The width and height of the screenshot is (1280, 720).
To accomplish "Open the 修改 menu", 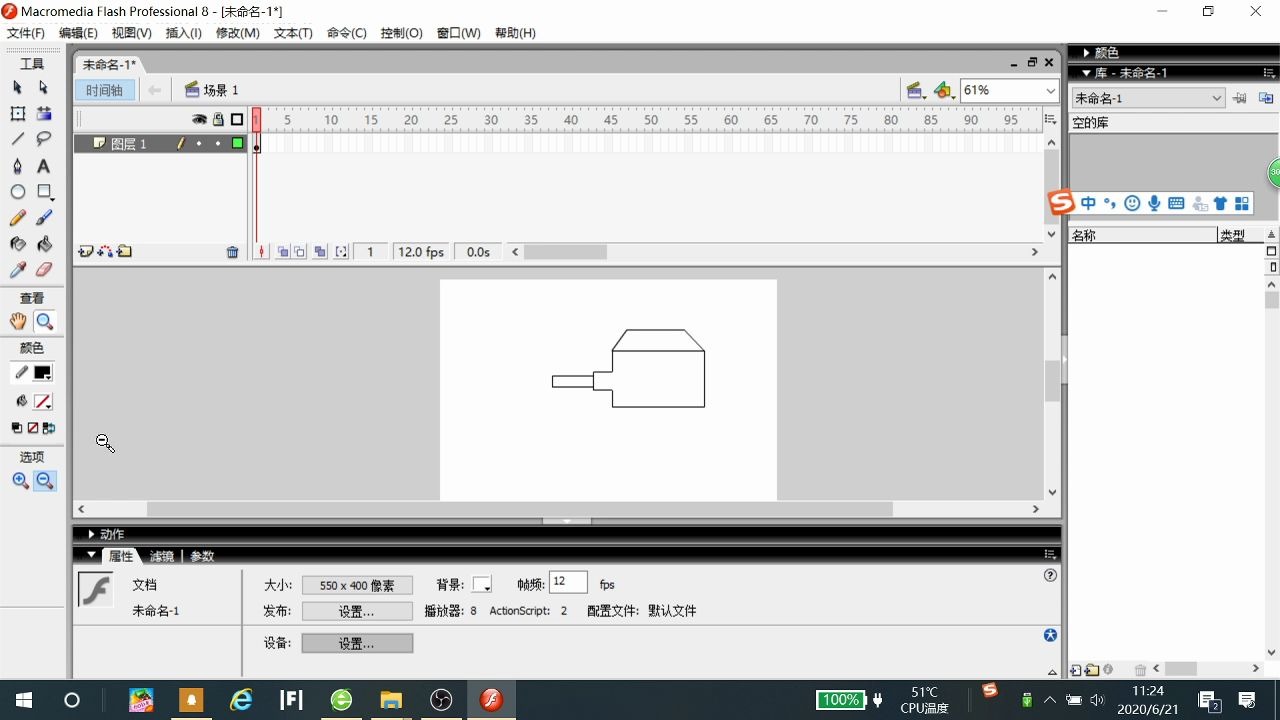I will [237, 32].
